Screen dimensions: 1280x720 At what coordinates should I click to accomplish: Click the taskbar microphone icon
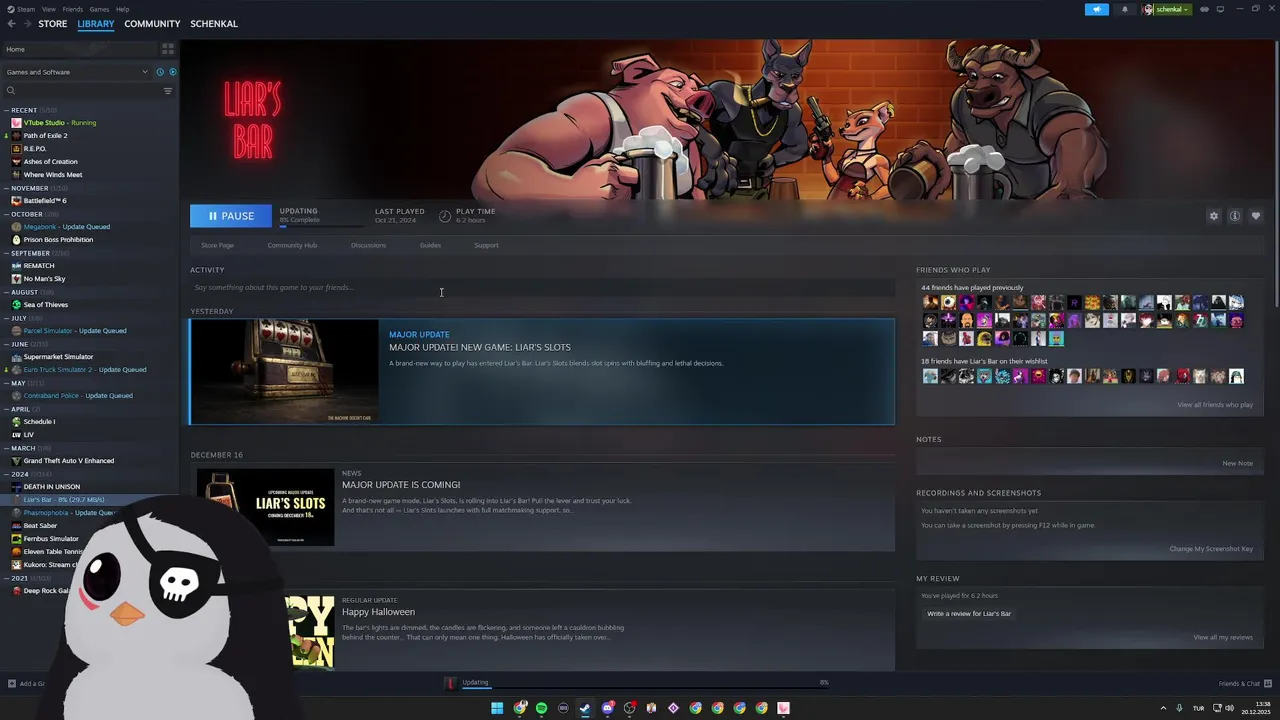[1179, 708]
